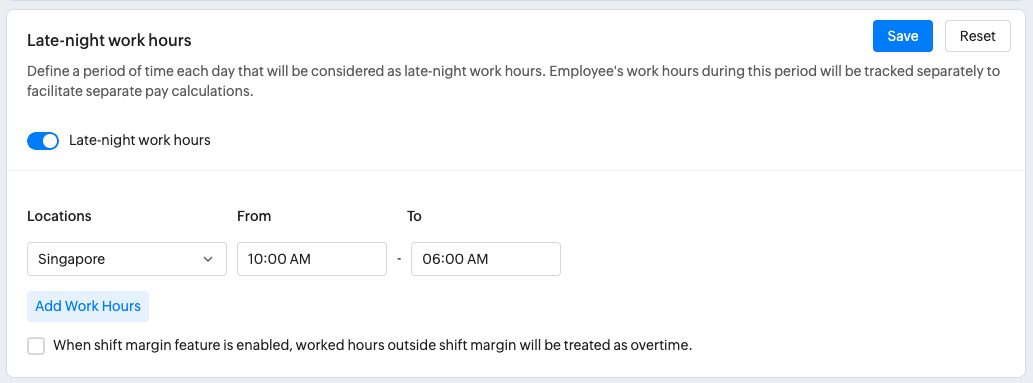Select the 'Singapore' text in Locations box

click(71, 259)
